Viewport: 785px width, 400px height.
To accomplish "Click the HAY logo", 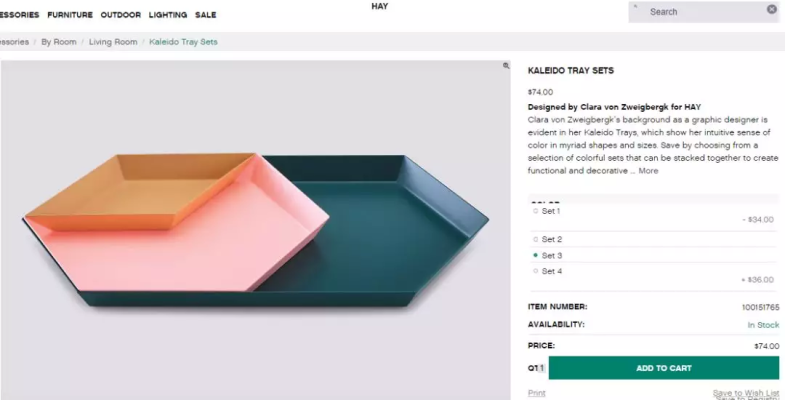I will (379, 7).
